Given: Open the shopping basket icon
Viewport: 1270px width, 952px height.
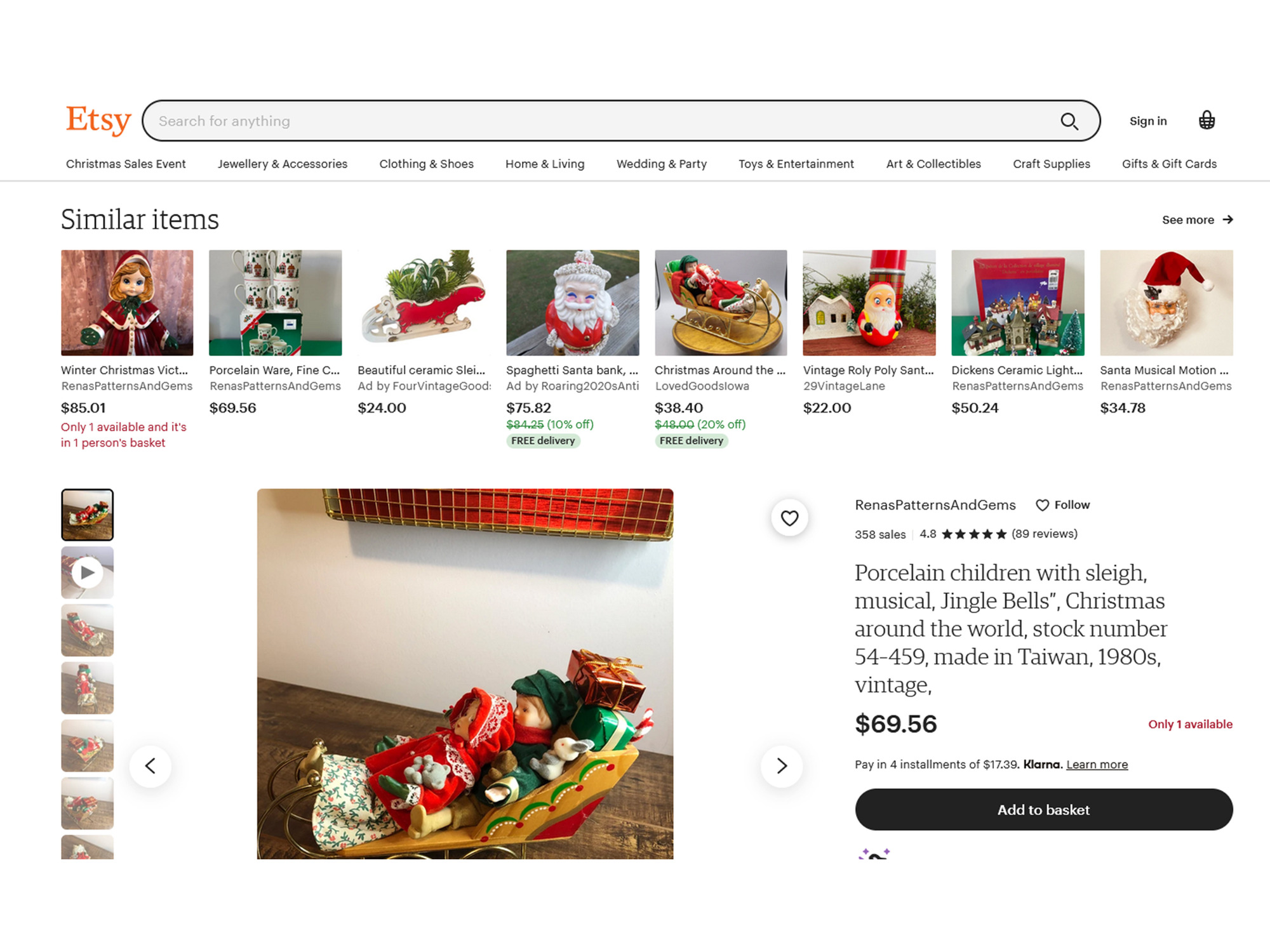Looking at the screenshot, I should click(1206, 121).
